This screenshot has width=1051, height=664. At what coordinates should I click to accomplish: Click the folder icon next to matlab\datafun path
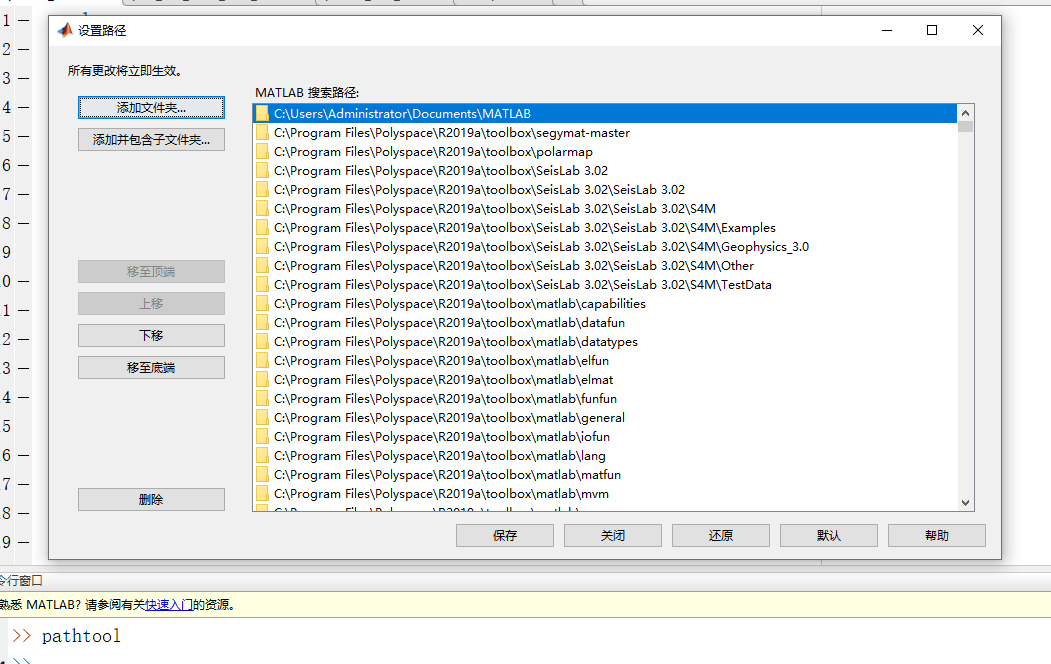263,322
